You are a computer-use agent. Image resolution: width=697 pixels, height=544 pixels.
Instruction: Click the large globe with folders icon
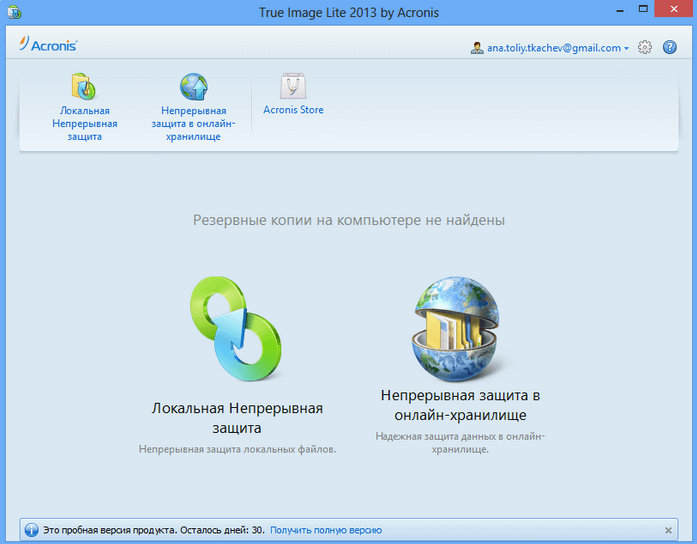click(455, 328)
